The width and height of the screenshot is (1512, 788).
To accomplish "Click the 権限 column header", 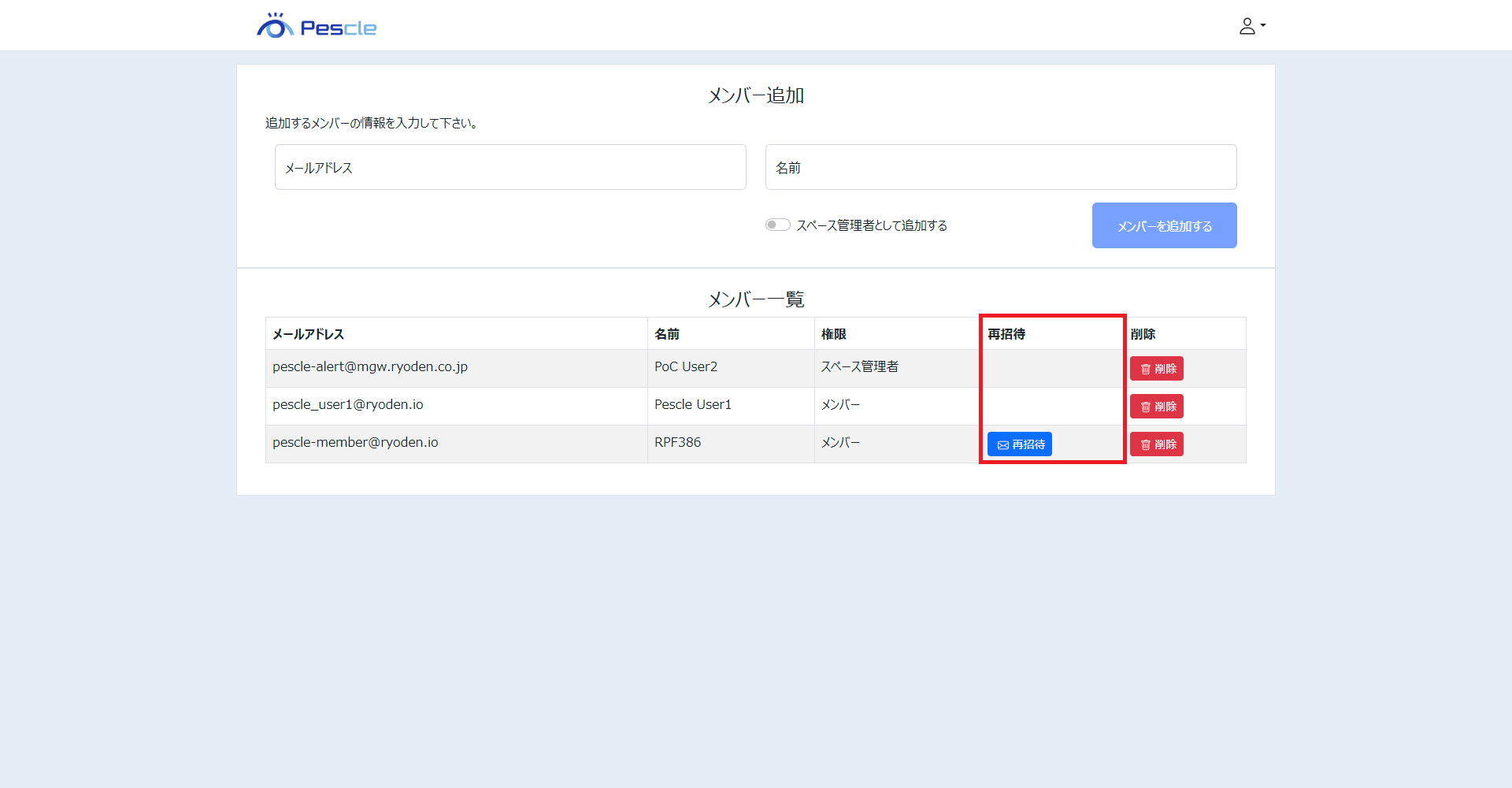I will tap(834, 334).
